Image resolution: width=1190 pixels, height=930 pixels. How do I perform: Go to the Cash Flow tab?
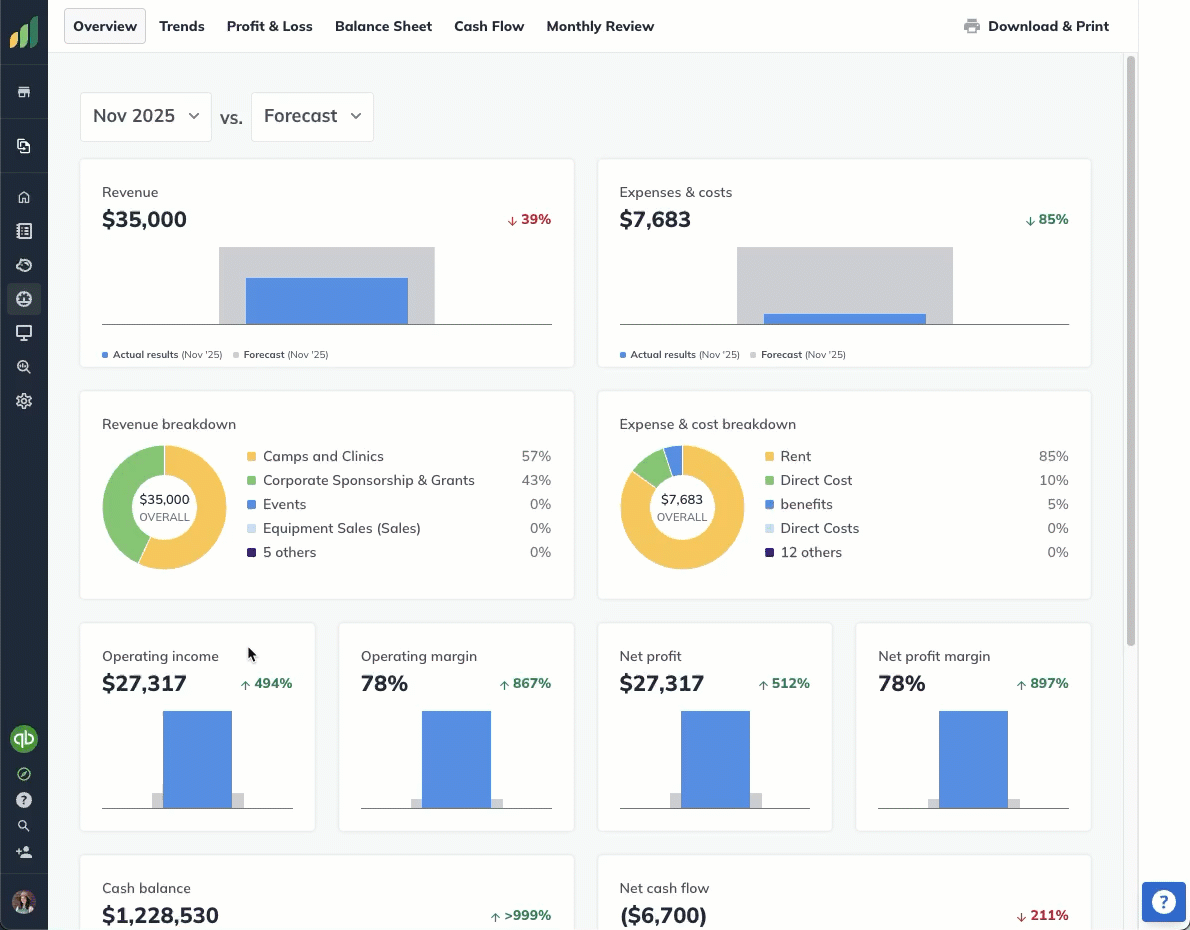(x=489, y=26)
